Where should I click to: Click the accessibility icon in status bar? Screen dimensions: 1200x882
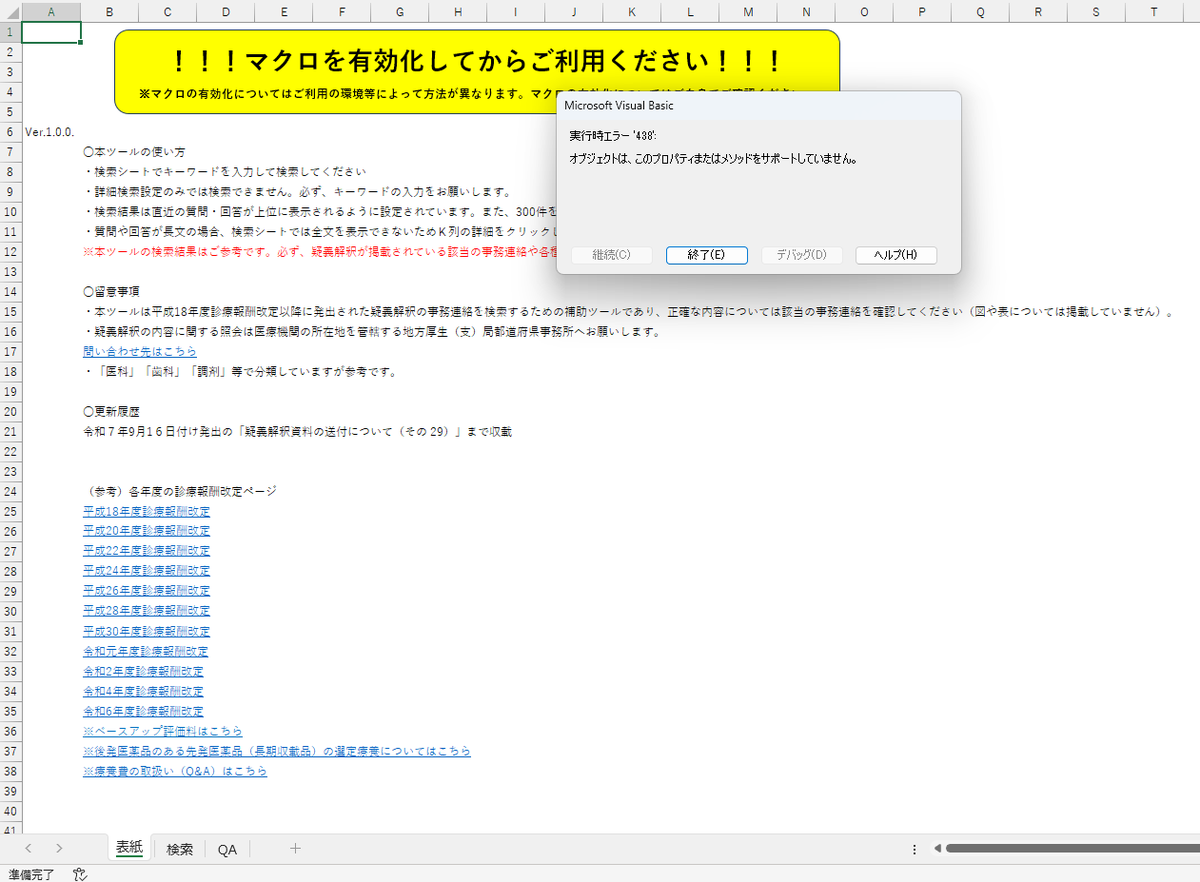(x=80, y=874)
